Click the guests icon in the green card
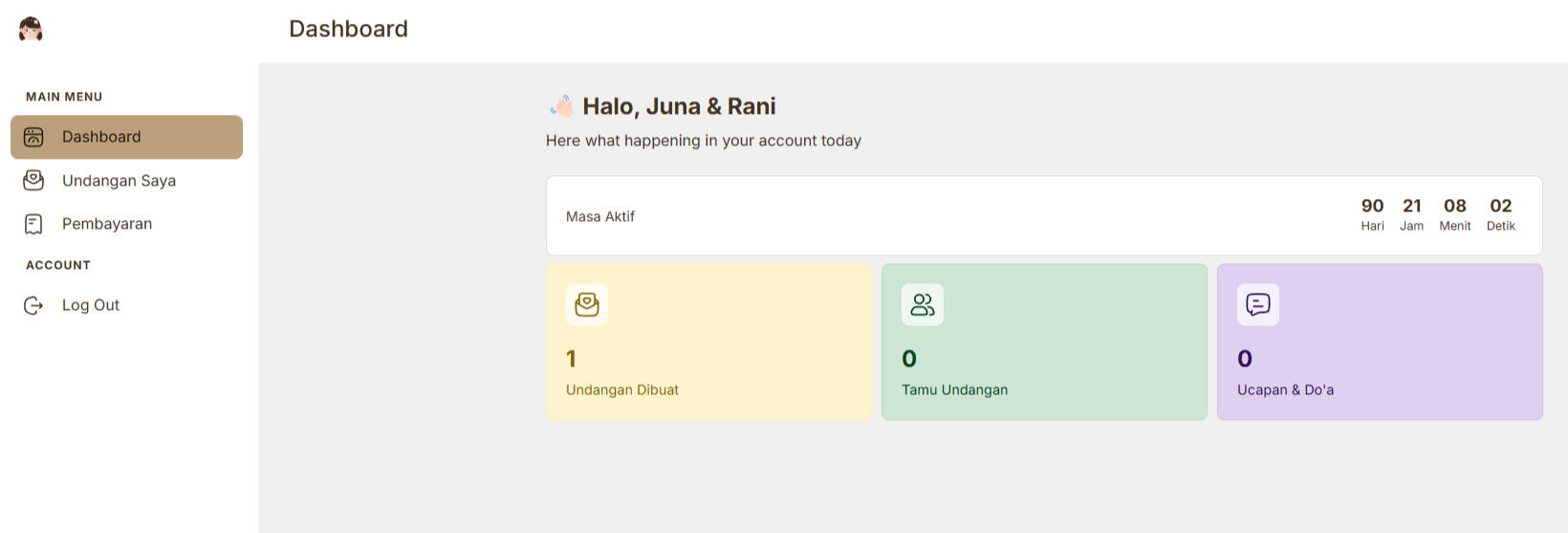The height and width of the screenshot is (533, 1568). tap(923, 304)
